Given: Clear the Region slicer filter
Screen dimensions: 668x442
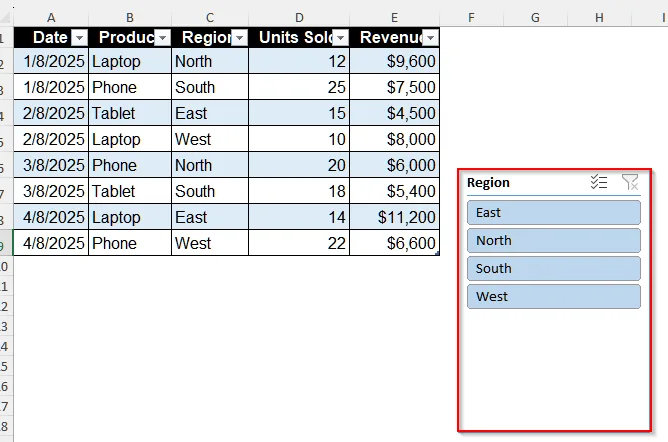Looking at the screenshot, I should [x=630, y=182].
